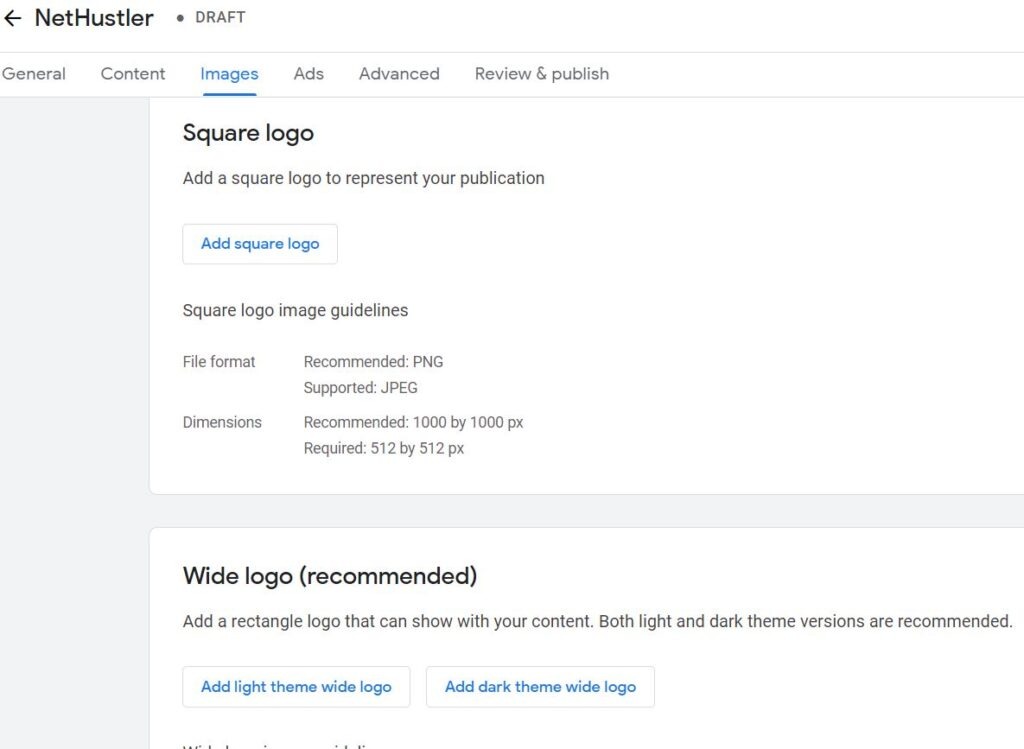Switch to Review & publish tab
This screenshot has height=749, width=1024.
(x=541, y=74)
